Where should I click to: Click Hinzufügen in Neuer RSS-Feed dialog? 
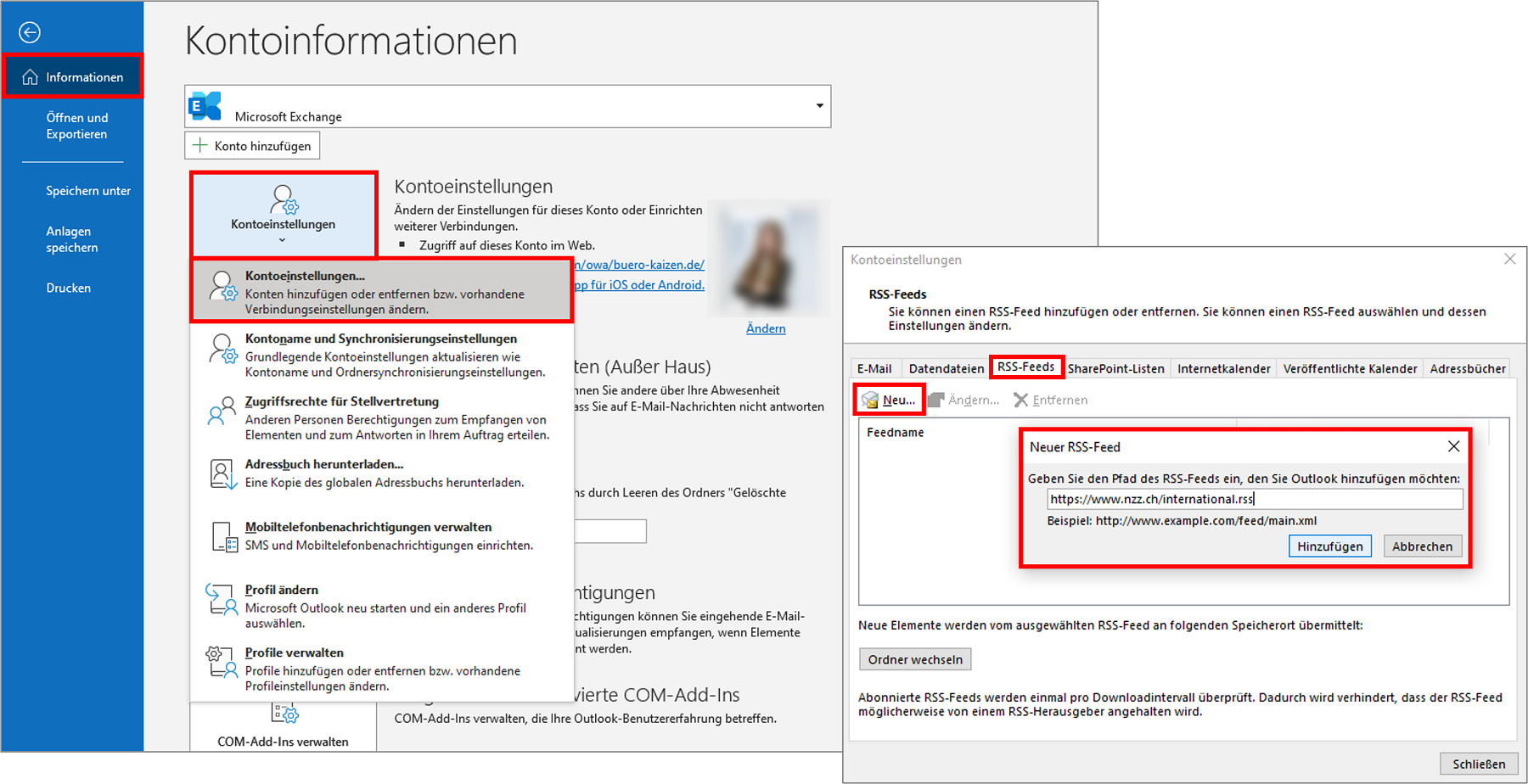coord(1329,546)
